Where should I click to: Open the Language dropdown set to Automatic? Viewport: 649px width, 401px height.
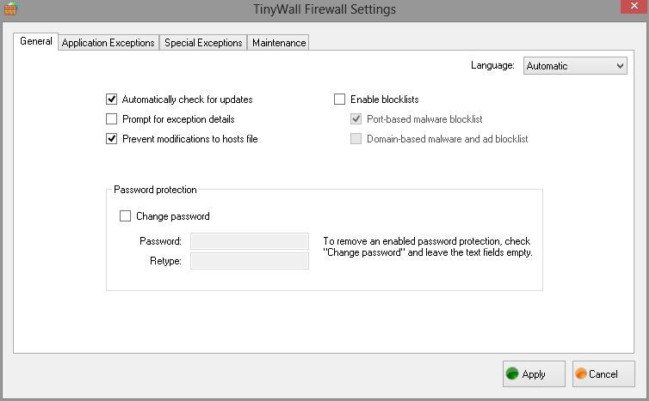[x=575, y=66]
